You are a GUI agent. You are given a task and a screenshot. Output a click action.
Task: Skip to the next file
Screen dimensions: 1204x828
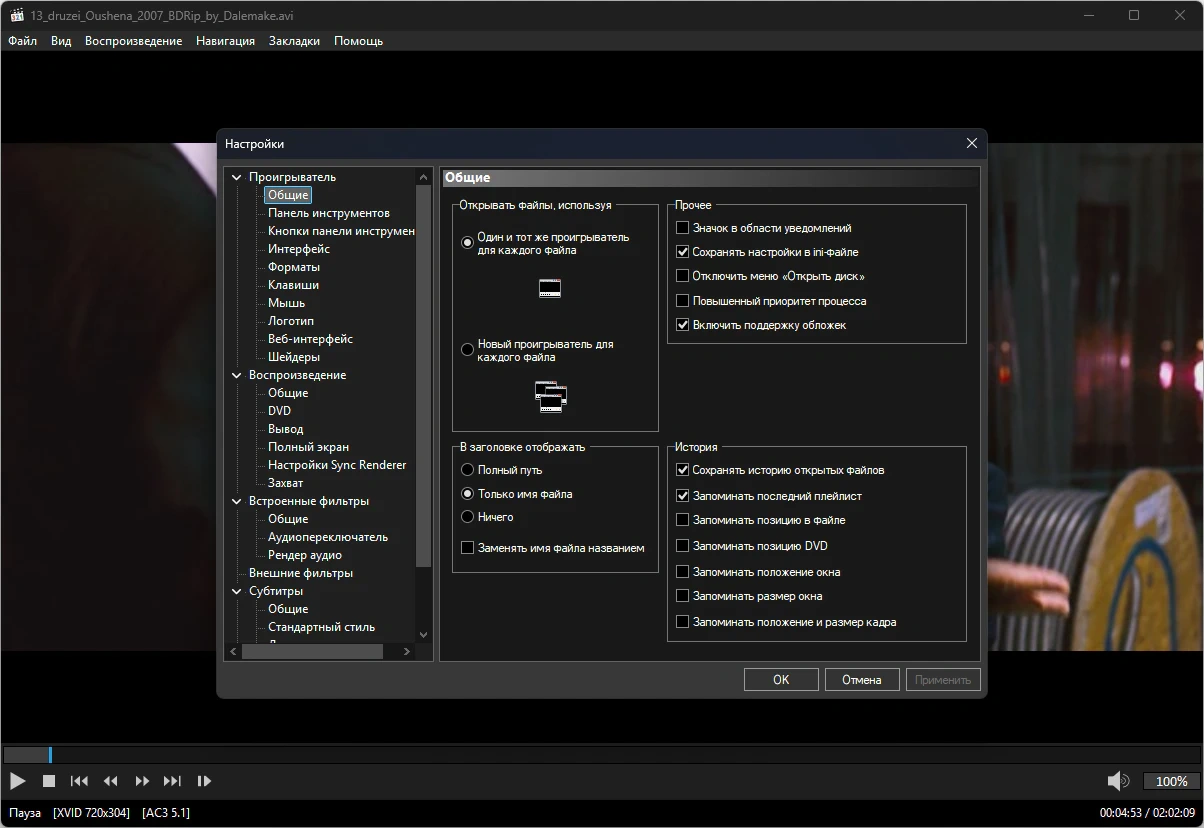[172, 781]
